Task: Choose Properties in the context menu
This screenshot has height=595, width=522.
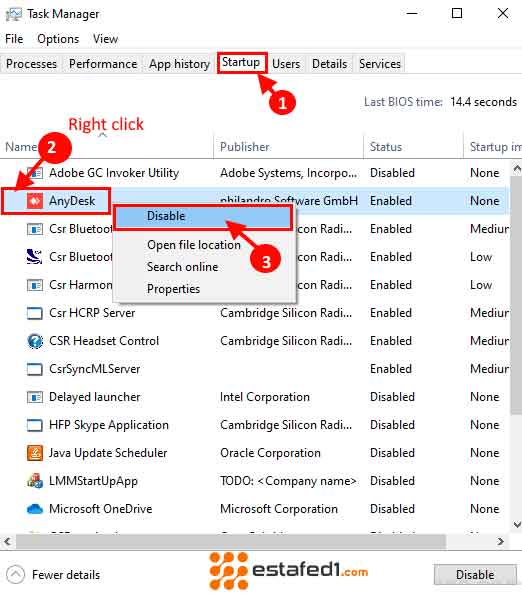Action: pos(173,289)
